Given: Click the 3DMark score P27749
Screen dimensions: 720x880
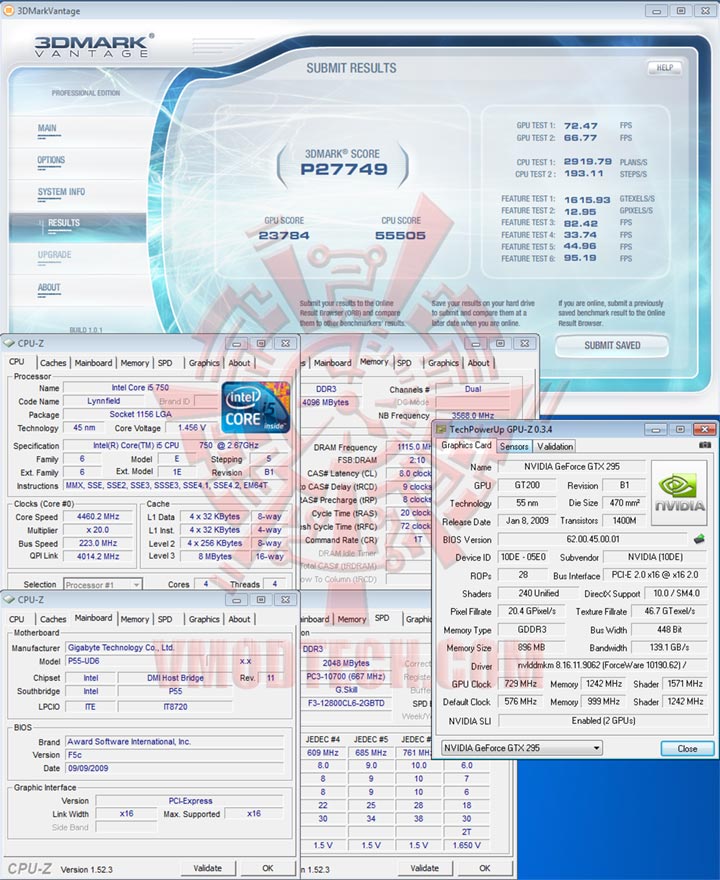Looking at the screenshot, I should pyautogui.click(x=343, y=169).
